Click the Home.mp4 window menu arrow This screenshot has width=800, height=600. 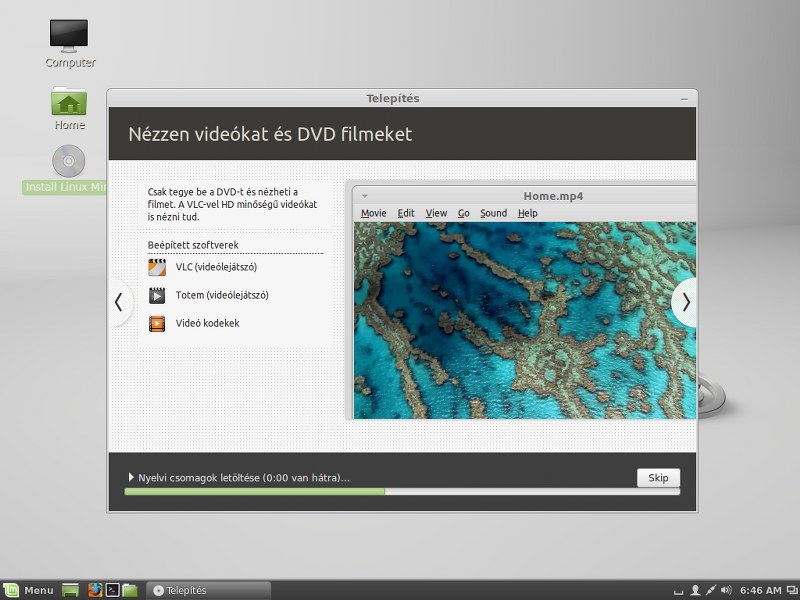(x=365, y=196)
